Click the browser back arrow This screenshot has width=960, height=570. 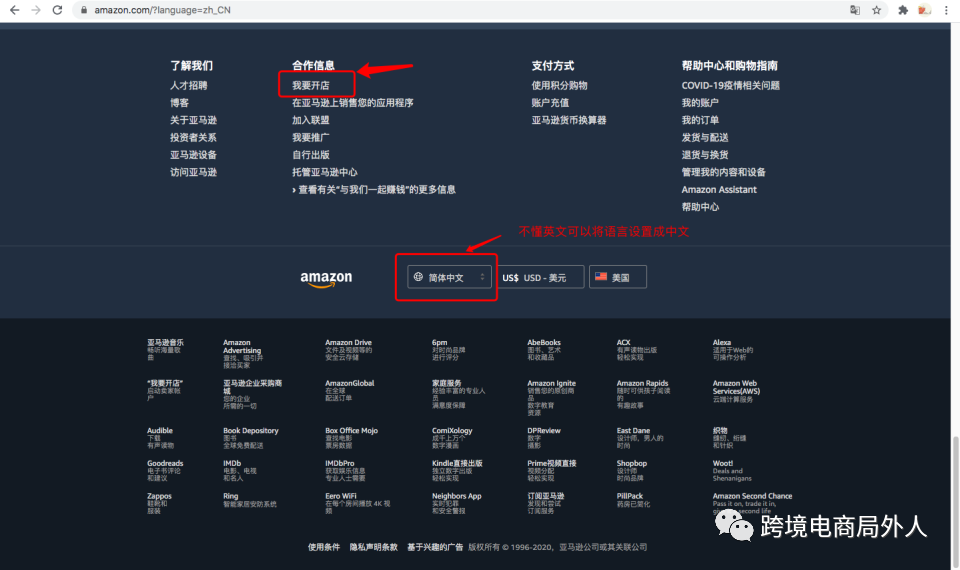(x=14, y=10)
